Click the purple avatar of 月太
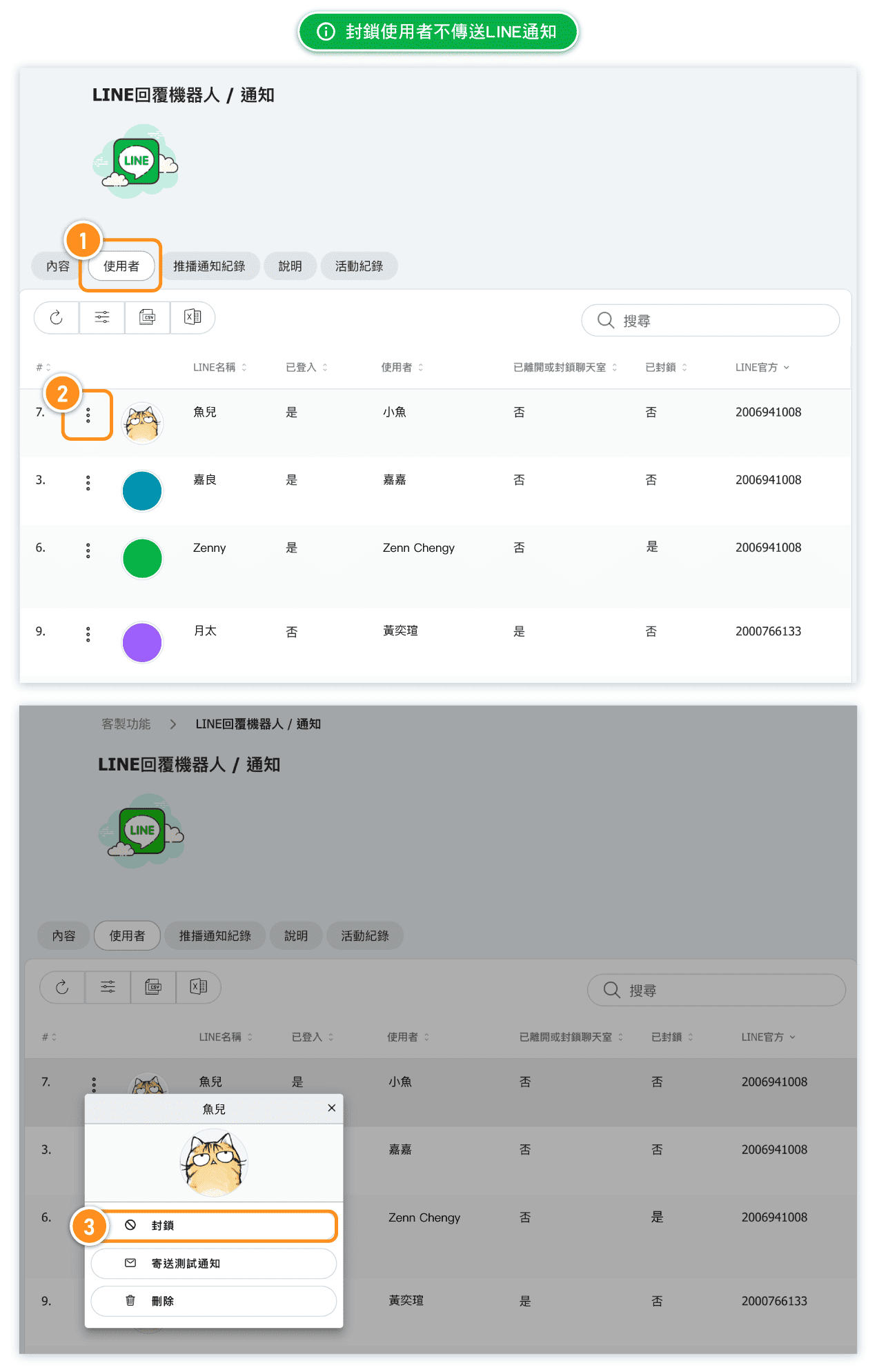877x1372 pixels. click(x=142, y=642)
